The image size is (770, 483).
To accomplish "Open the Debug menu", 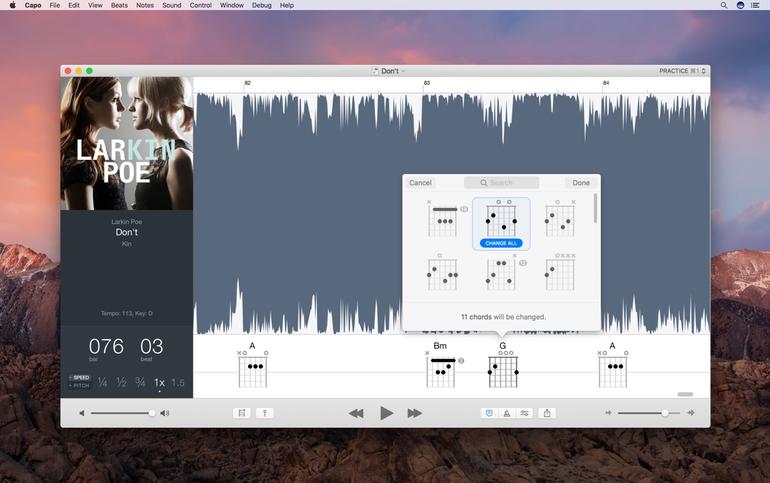I will tap(262, 5).
